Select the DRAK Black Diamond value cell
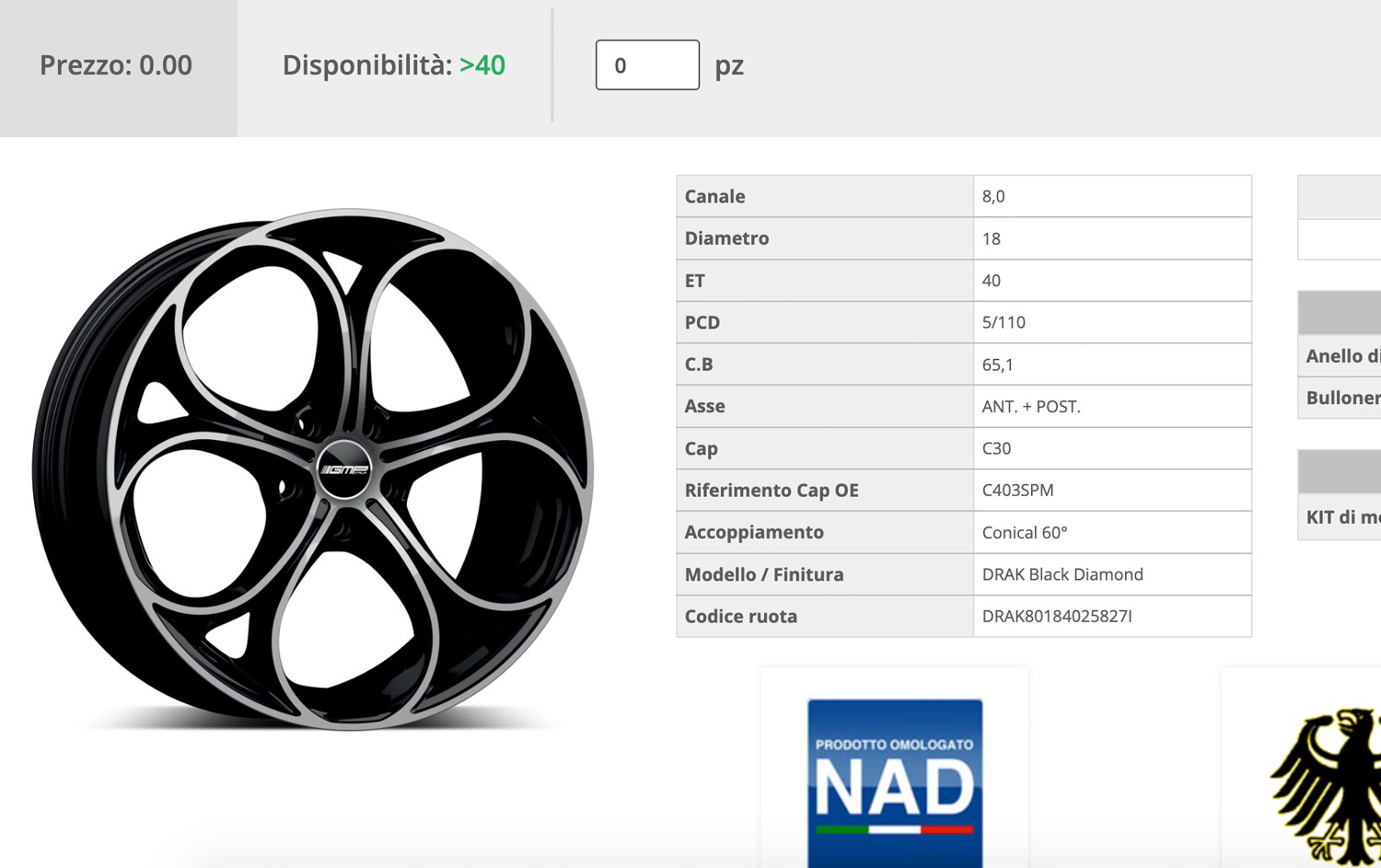This screenshot has width=1381, height=868. click(x=1062, y=574)
